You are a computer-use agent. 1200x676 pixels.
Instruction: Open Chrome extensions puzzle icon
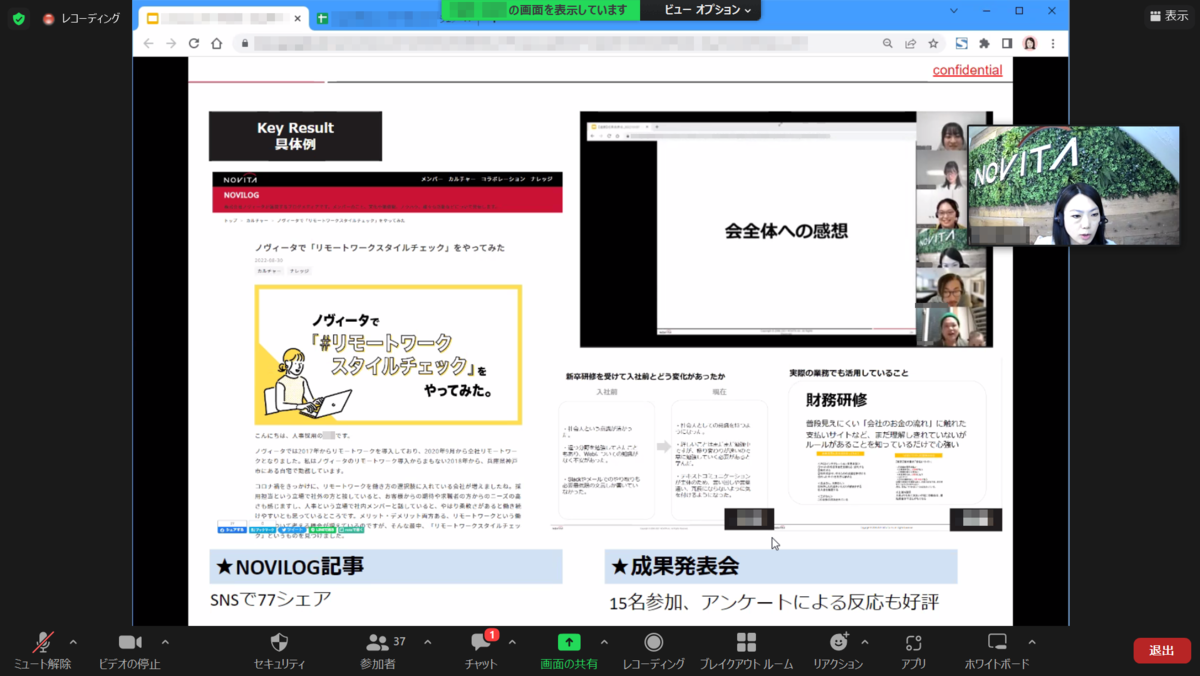[984, 43]
